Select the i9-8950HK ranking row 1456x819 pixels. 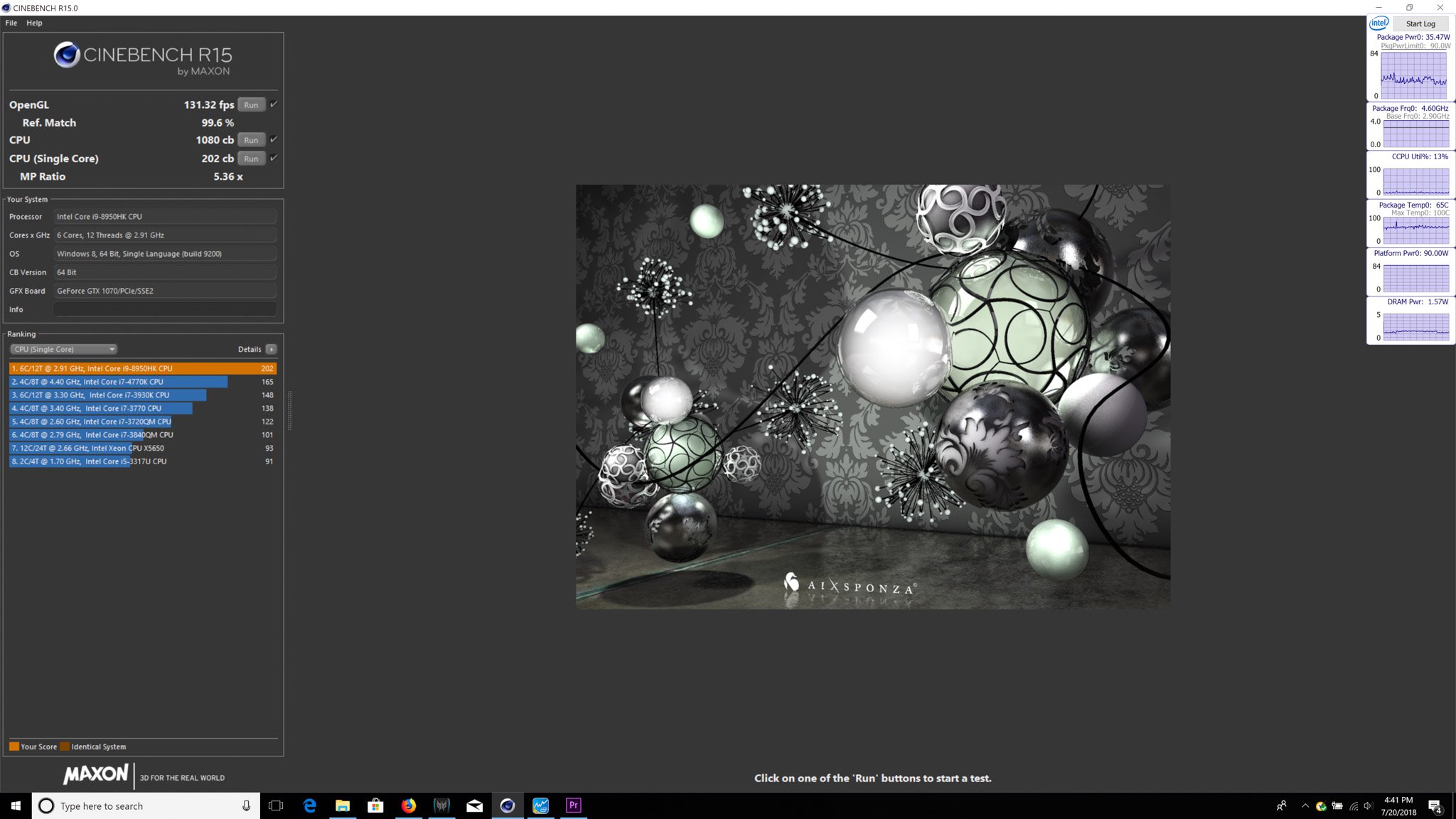click(x=143, y=368)
